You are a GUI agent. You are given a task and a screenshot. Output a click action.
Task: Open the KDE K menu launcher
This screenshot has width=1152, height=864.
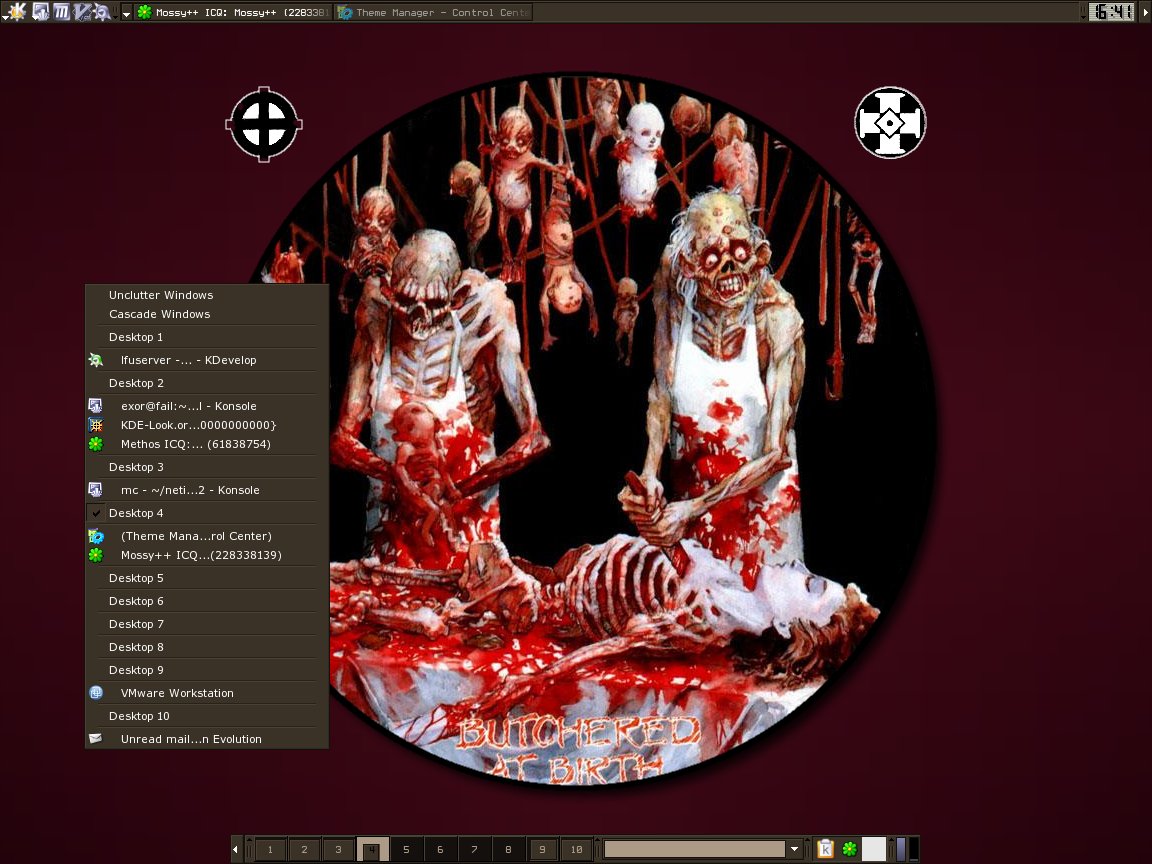(x=16, y=11)
